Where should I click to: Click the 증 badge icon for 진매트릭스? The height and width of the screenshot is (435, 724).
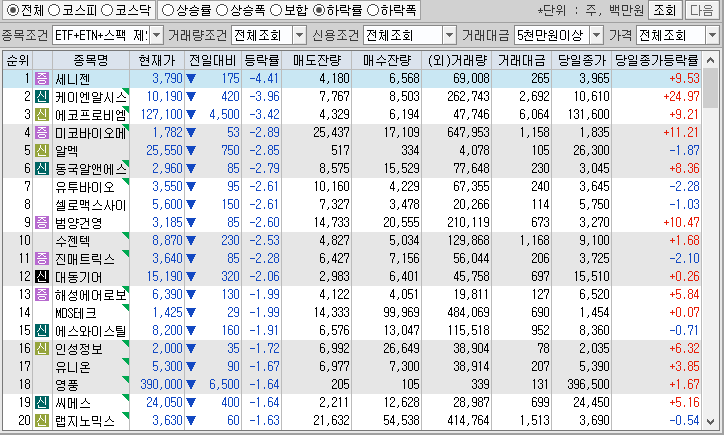42,259
